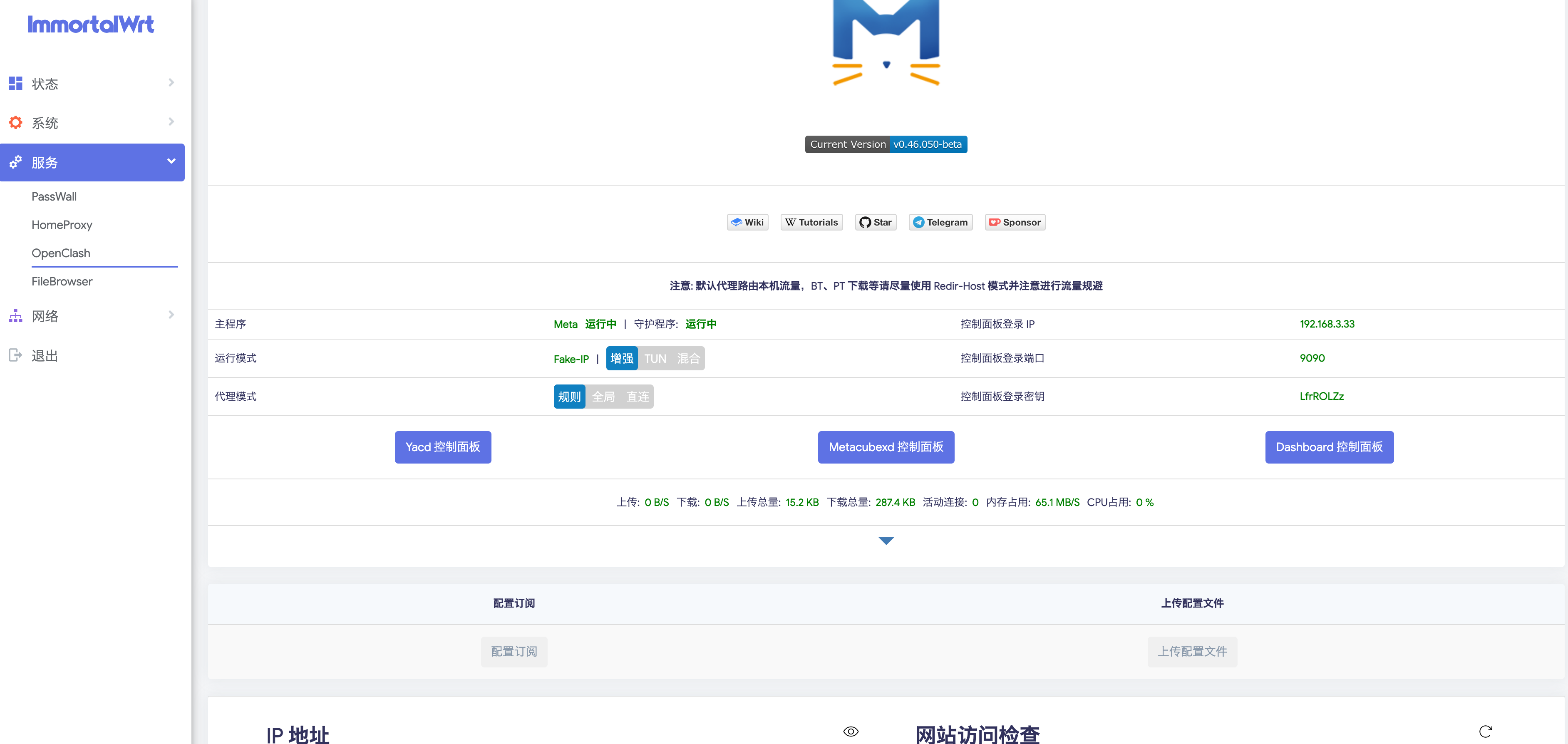The image size is (1568, 744).
Task: Click the refresh icon for website check
Action: 1485,731
